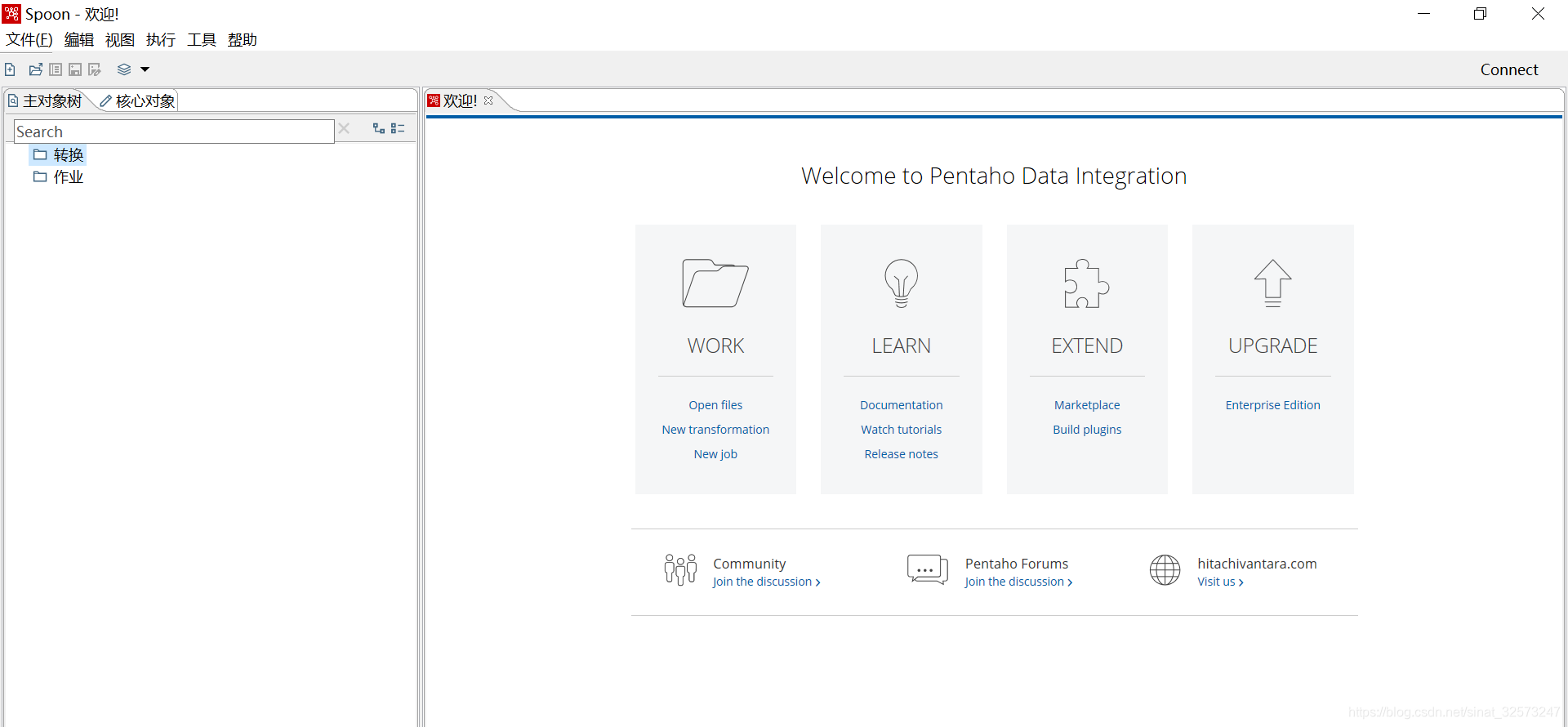Select the 转换 folder in the tree

59,154
